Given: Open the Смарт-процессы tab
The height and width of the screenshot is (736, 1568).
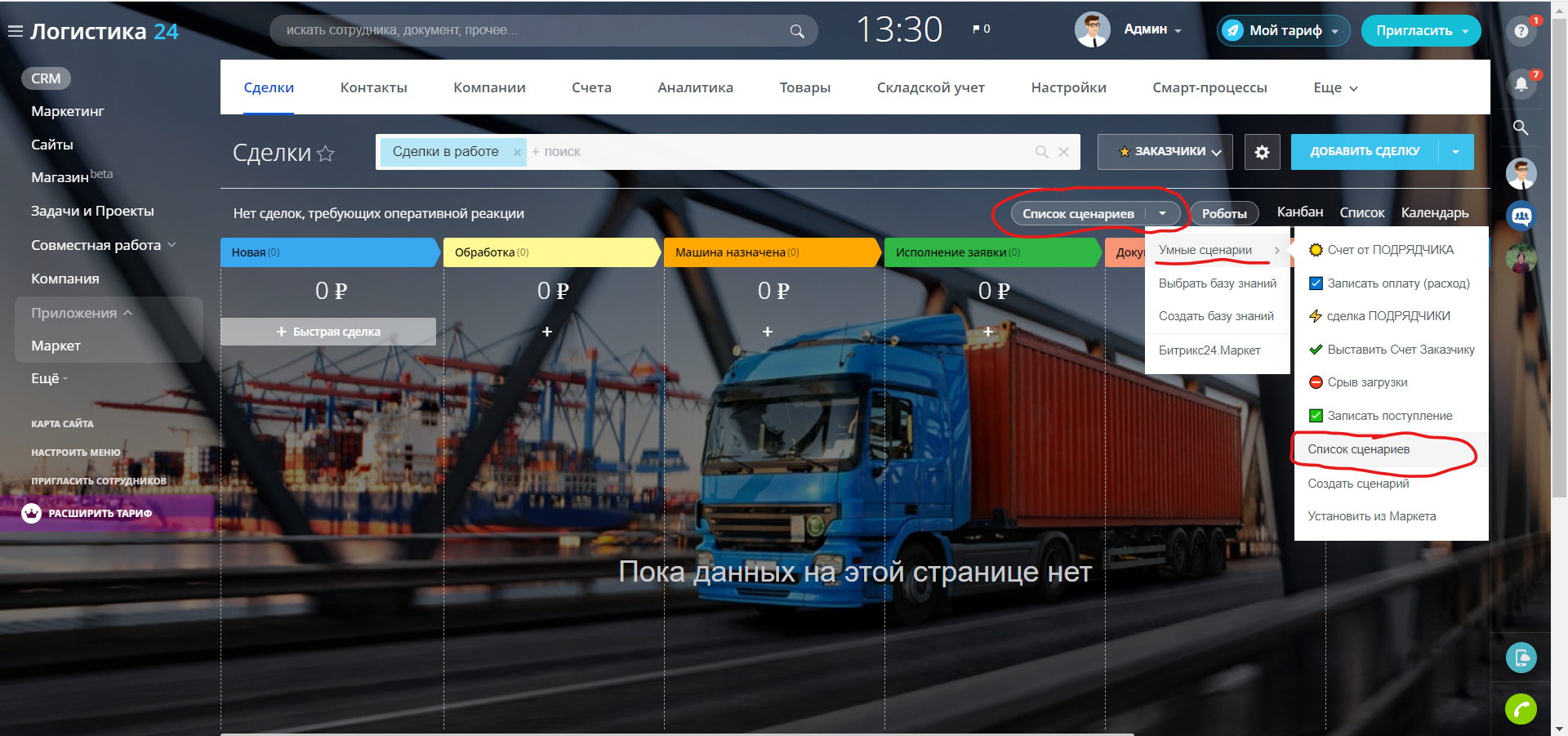Looking at the screenshot, I should coord(1209,88).
